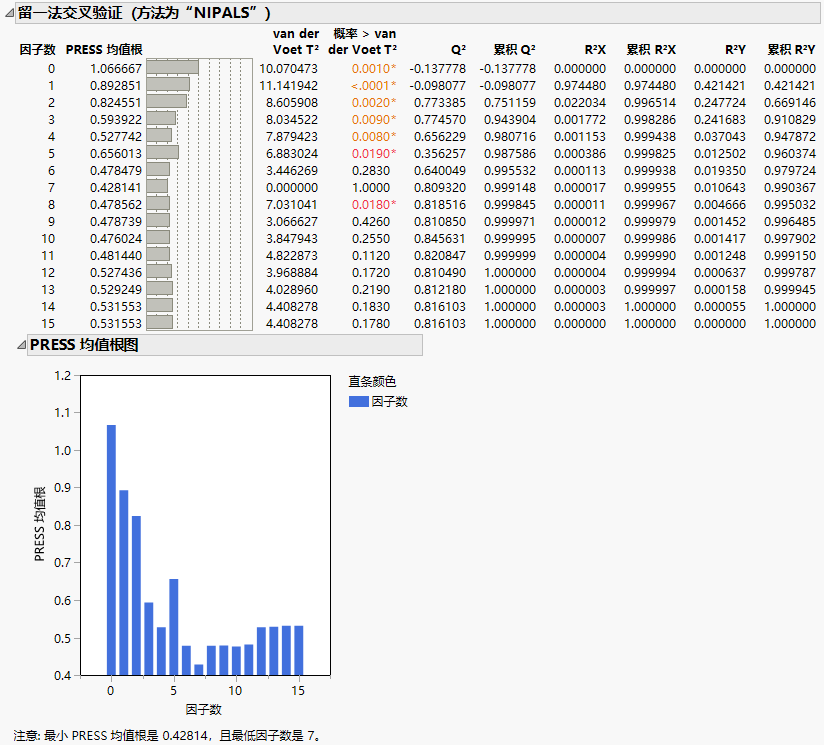Click the 累积 Q² column header
The width and height of the screenshot is (824, 745).
click(x=514, y=49)
